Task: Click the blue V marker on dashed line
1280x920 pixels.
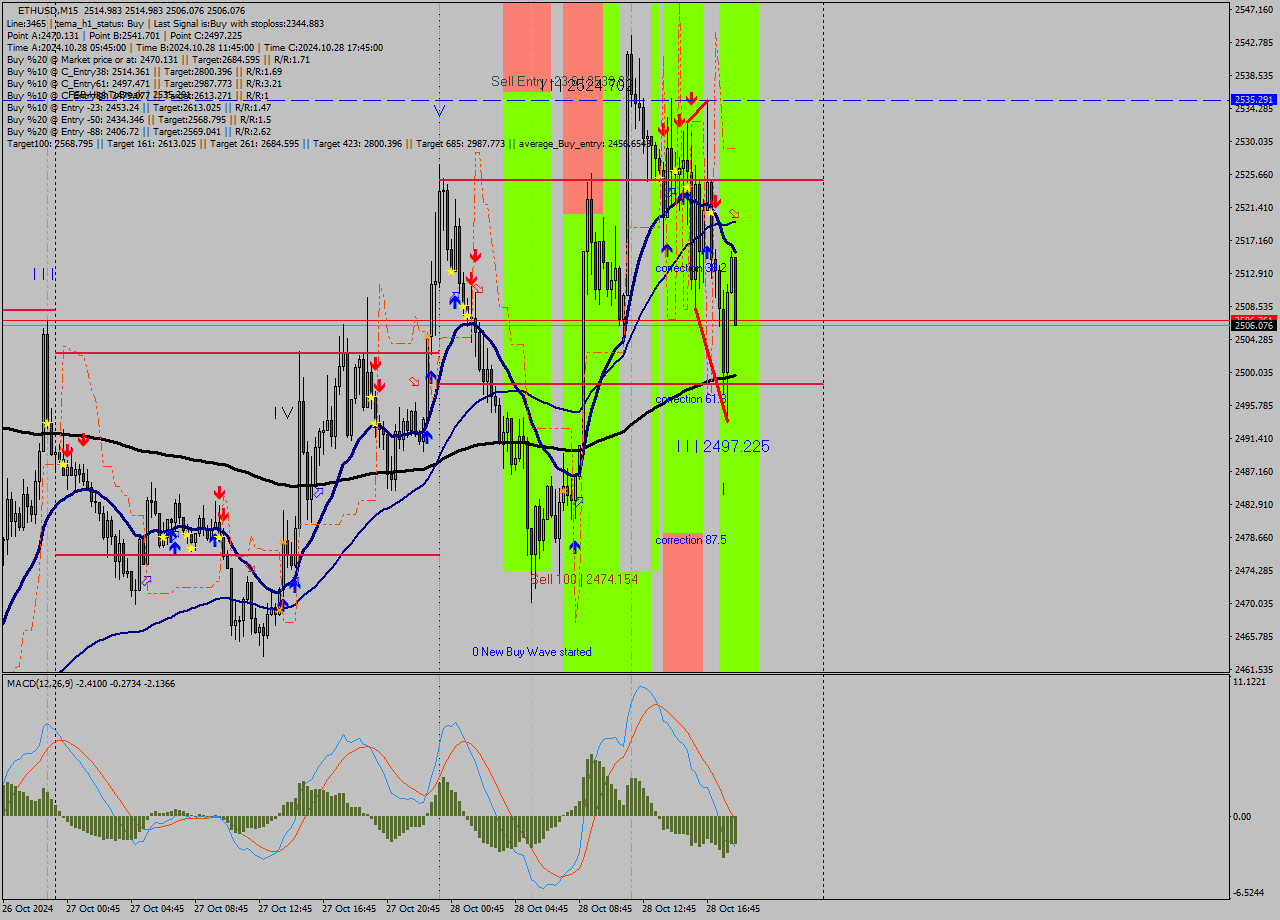Action: coord(439,110)
